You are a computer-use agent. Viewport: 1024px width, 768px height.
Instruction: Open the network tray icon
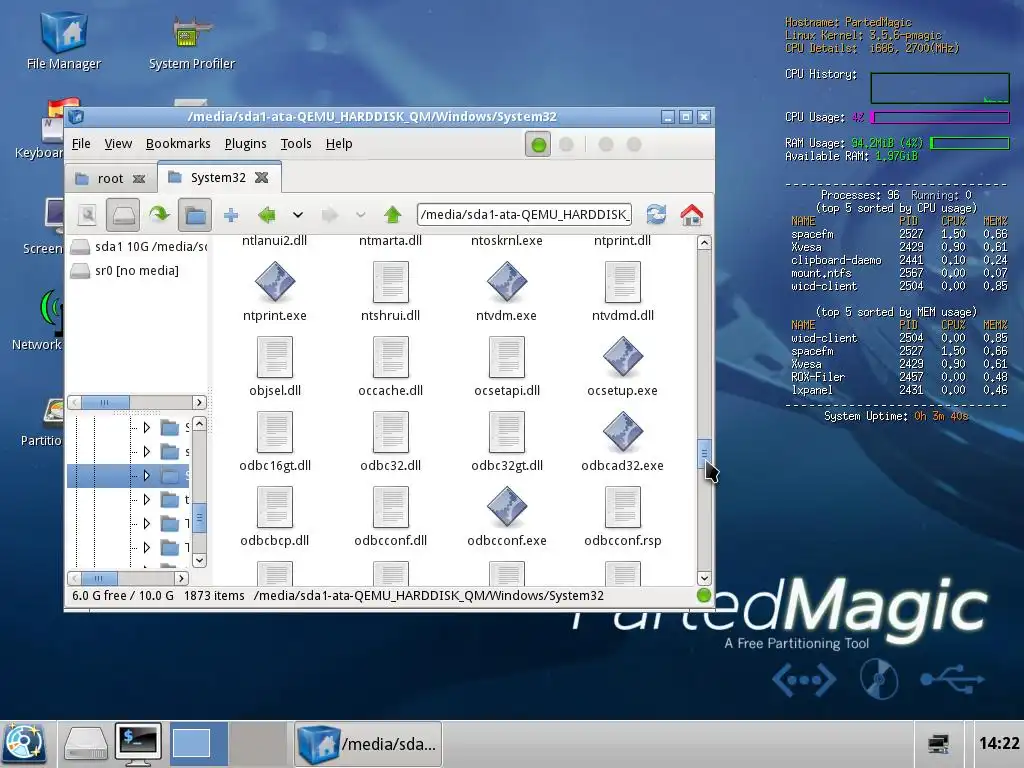[x=938, y=744]
